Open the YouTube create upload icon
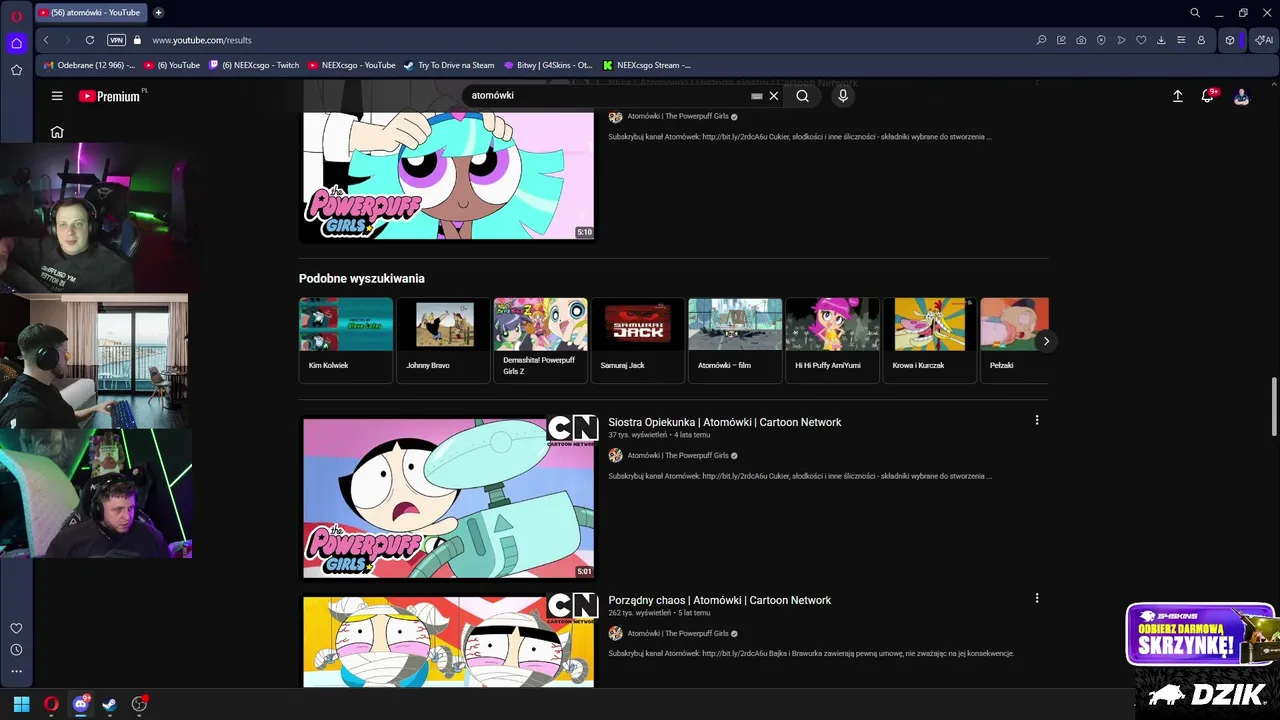This screenshot has height=720, width=1280. coord(1178,96)
